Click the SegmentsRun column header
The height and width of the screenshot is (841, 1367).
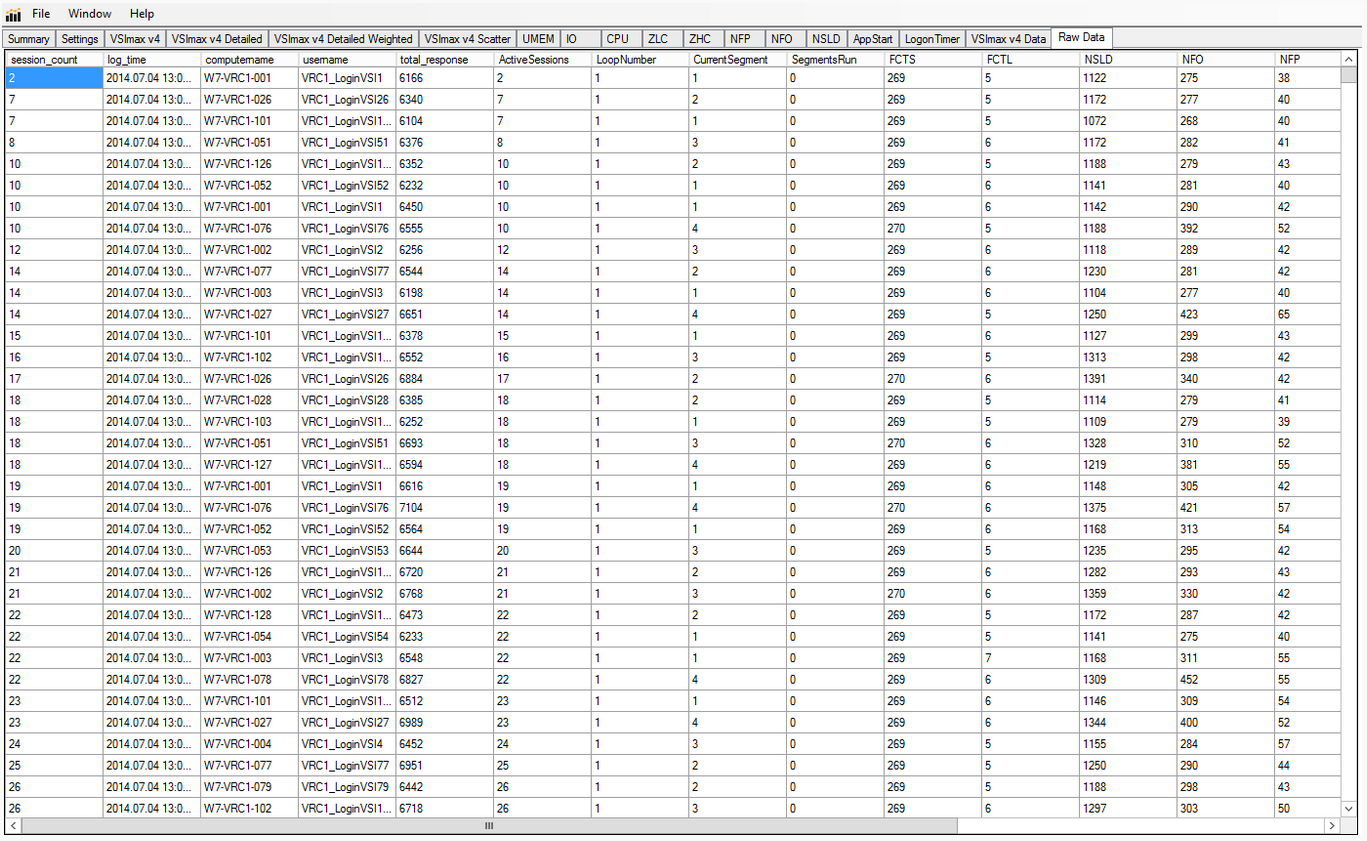835,60
